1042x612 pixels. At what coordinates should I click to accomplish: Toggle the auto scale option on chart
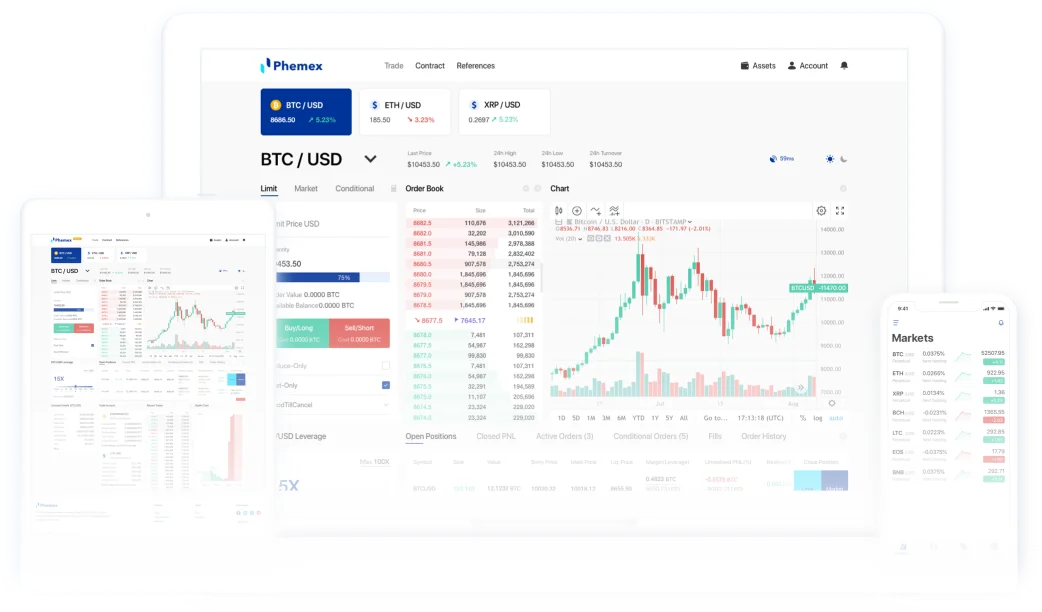pos(836,418)
